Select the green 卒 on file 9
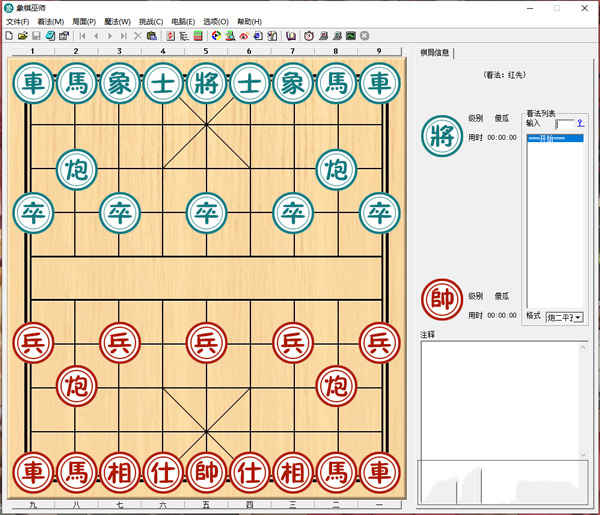 [x=380, y=213]
